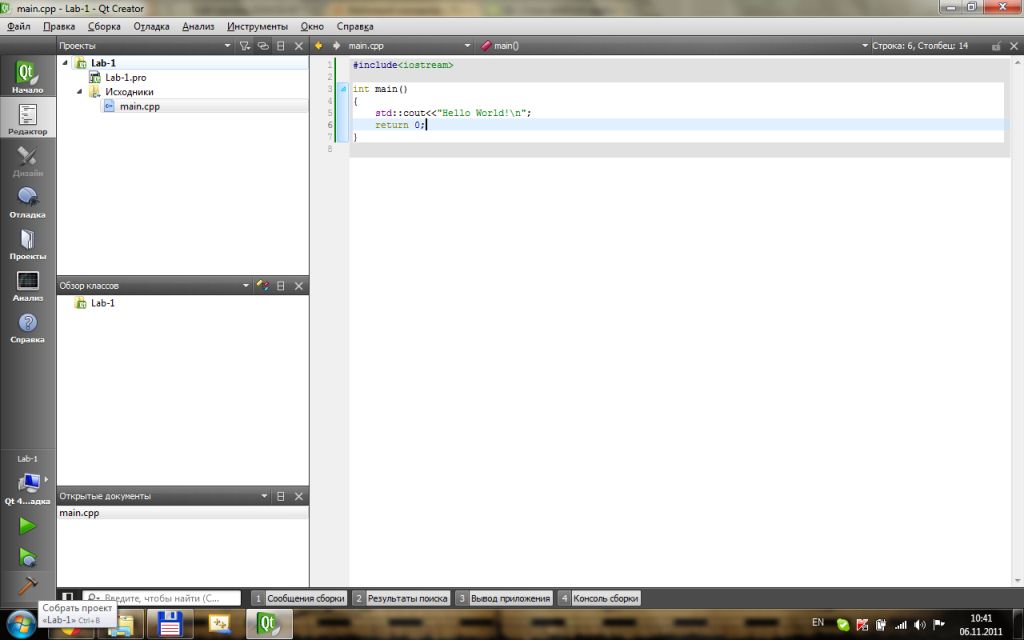Show the Консоль сборки pane
This screenshot has width=1024, height=640.
(600, 598)
